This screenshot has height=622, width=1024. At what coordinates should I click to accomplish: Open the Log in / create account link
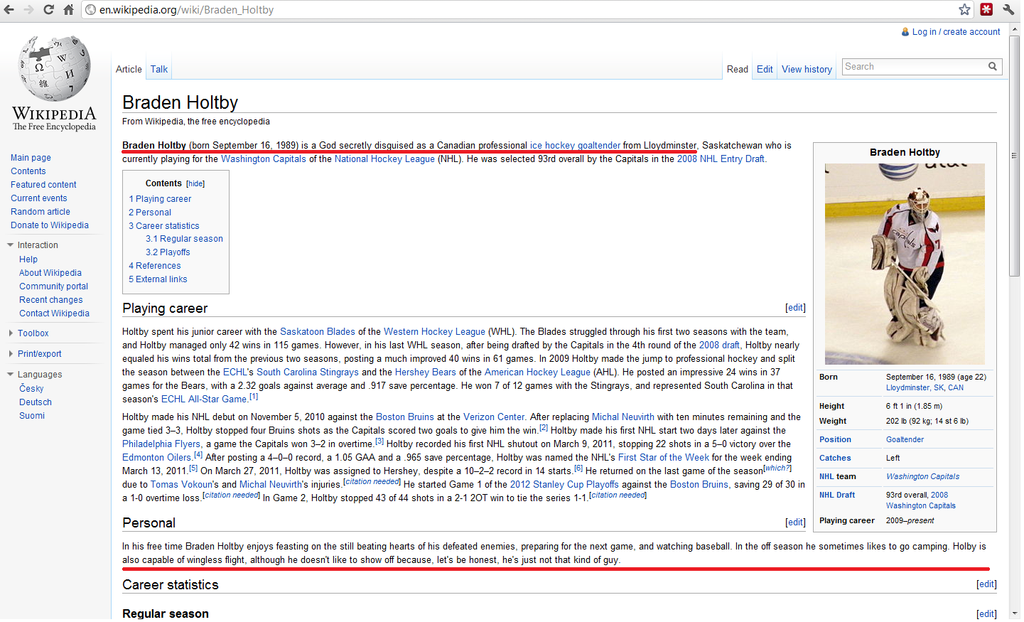click(x=956, y=32)
